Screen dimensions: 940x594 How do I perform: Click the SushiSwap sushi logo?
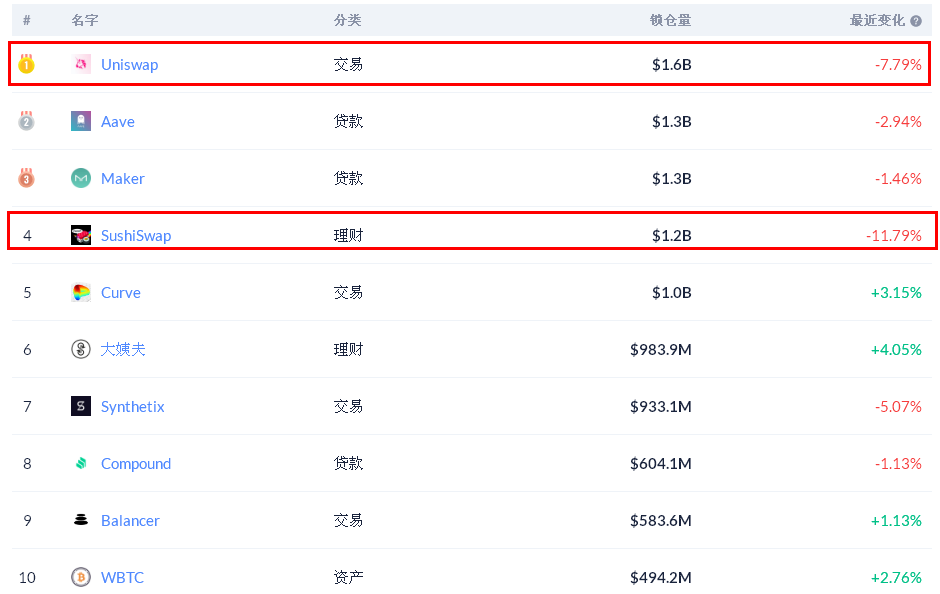(x=81, y=235)
